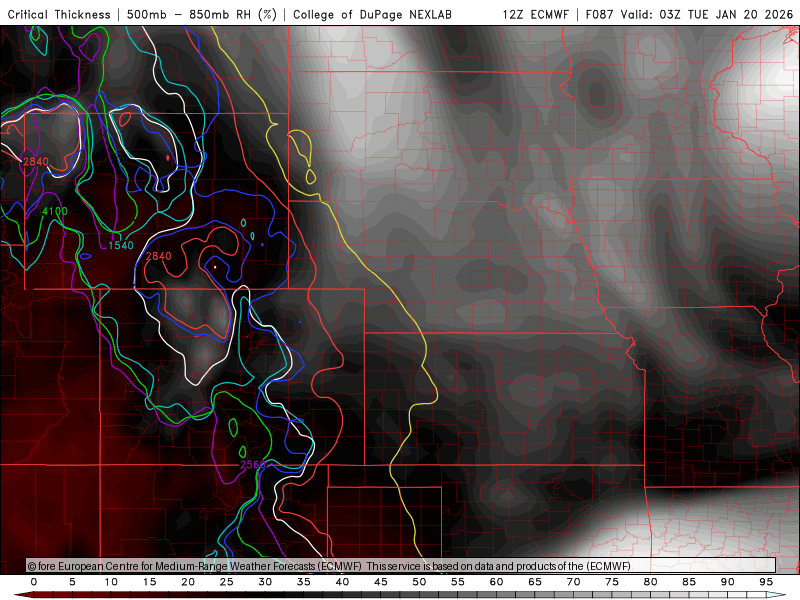Click the 35 value on the color scale
The height and width of the screenshot is (600, 800).
pyautogui.click(x=304, y=582)
